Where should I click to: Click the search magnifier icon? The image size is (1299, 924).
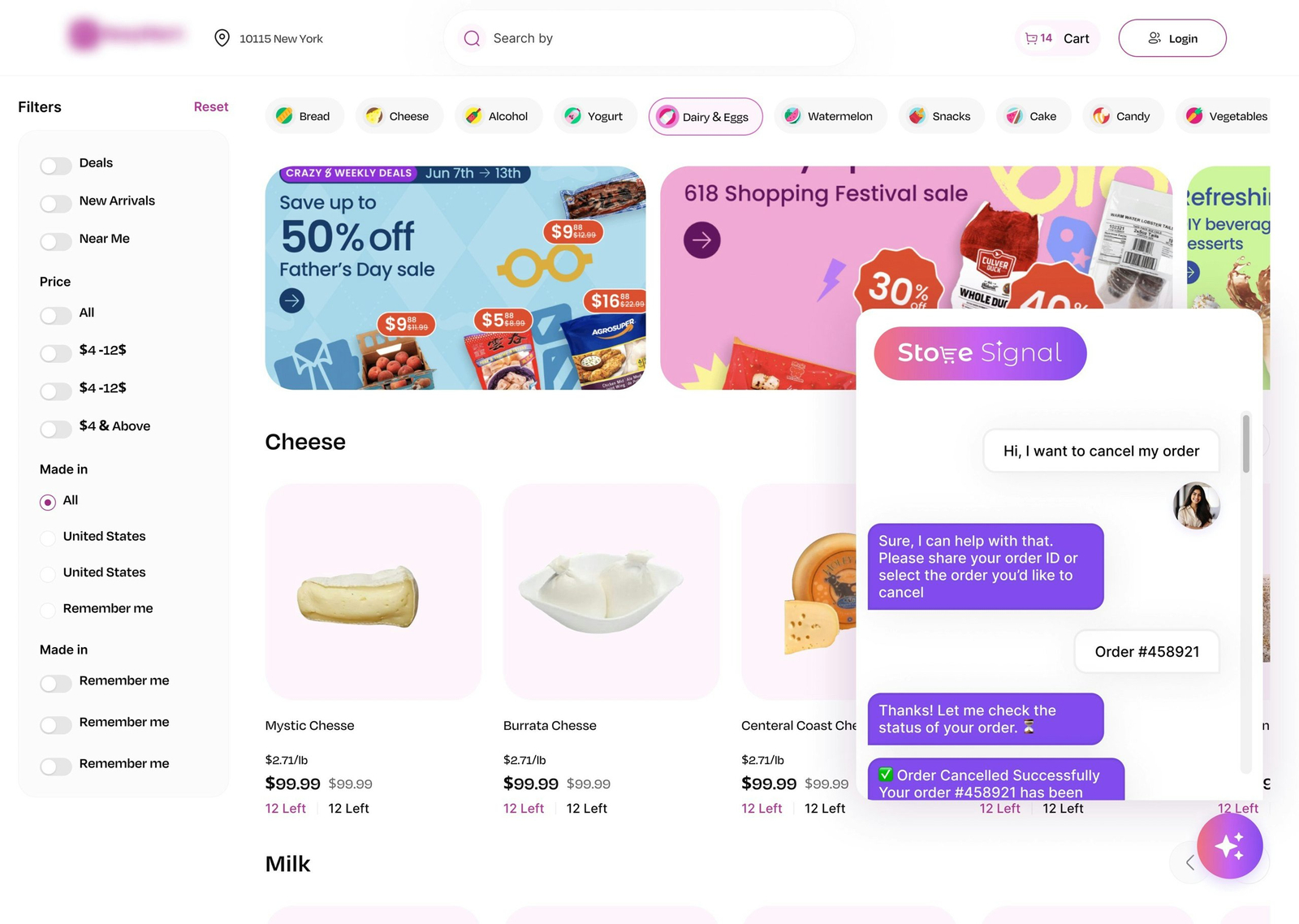click(x=472, y=38)
